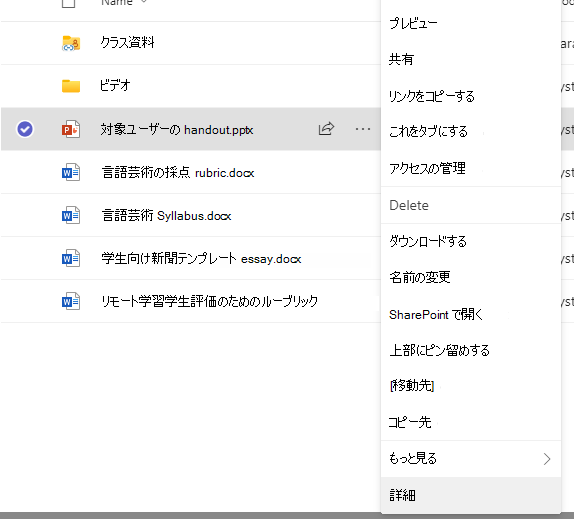The height and width of the screenshot is (519, 574).
Task: Open the ellipsis menu for handout.pptx
Action: tap(363, 129)
